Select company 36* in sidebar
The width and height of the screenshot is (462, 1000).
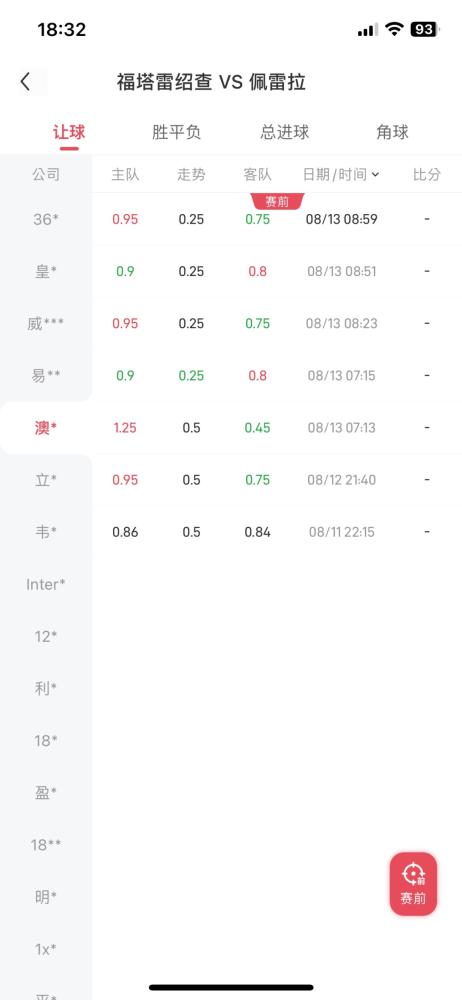[46, 219]
